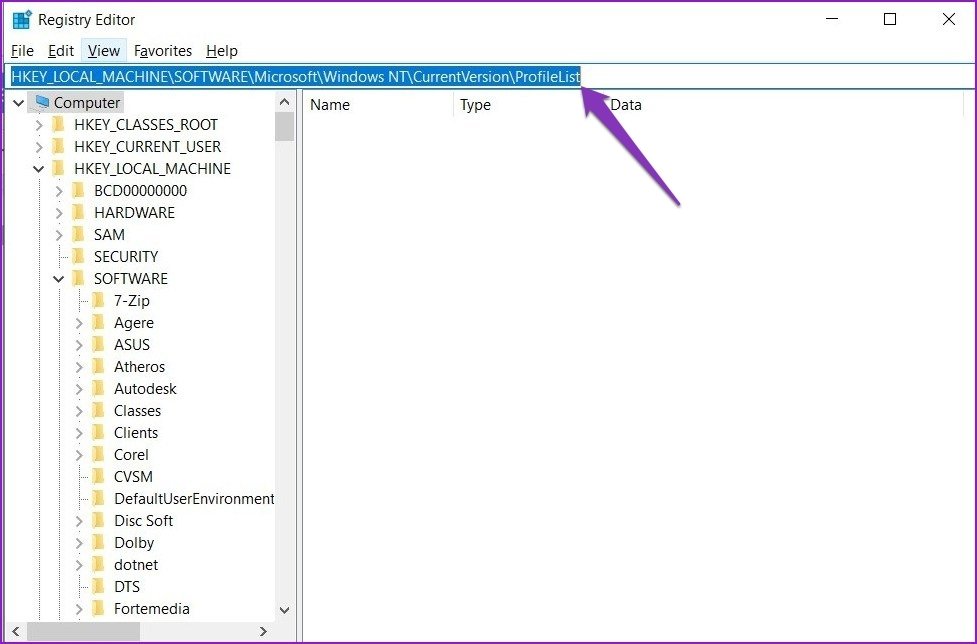The width and height of the screenshot is (977, 644).
Task: Click the HKEY_CLASSES_ROOT folder icon
Action: click(59, 125)
